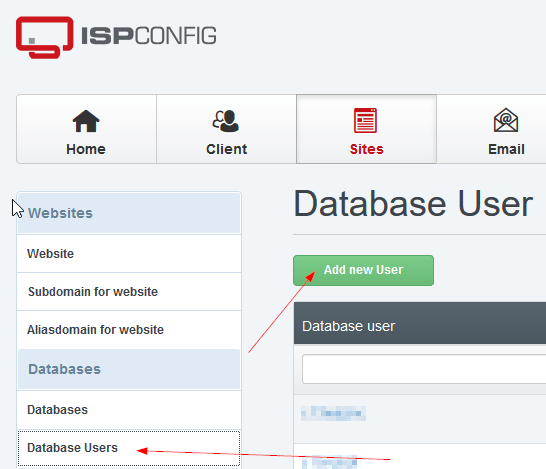Open the Databases sidebar link

click(129, 410)
